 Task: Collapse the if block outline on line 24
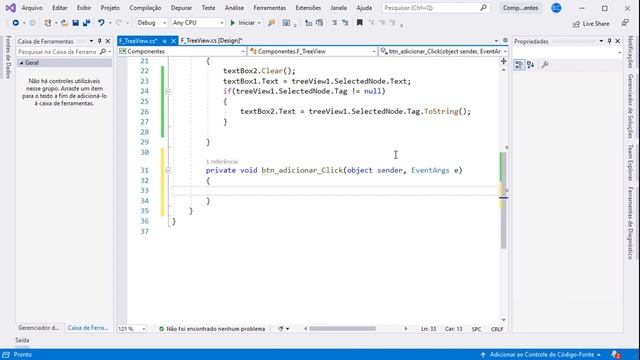(168, 91)
